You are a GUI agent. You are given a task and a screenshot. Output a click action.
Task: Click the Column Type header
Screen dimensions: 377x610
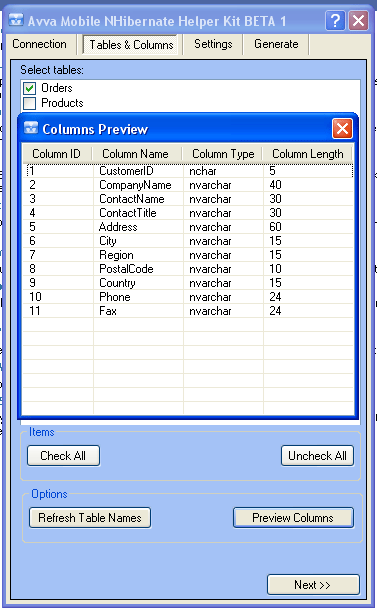(x=223, y=154)
